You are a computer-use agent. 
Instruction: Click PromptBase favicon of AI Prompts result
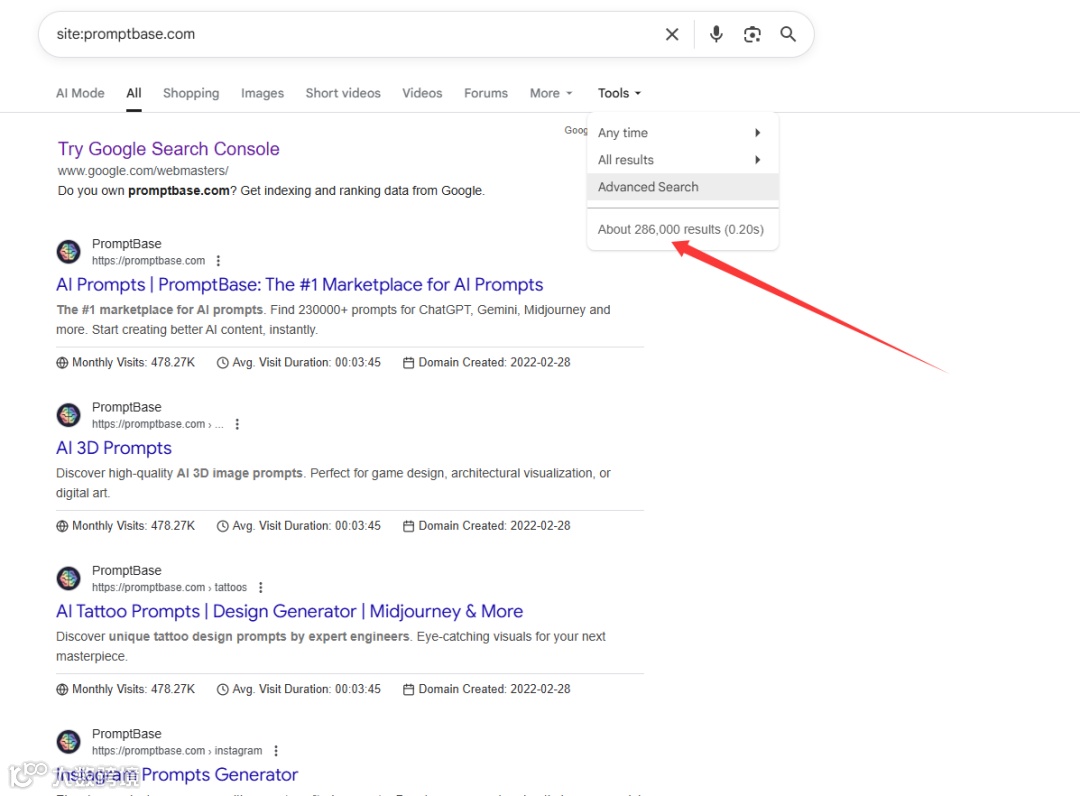pos(68,252)
